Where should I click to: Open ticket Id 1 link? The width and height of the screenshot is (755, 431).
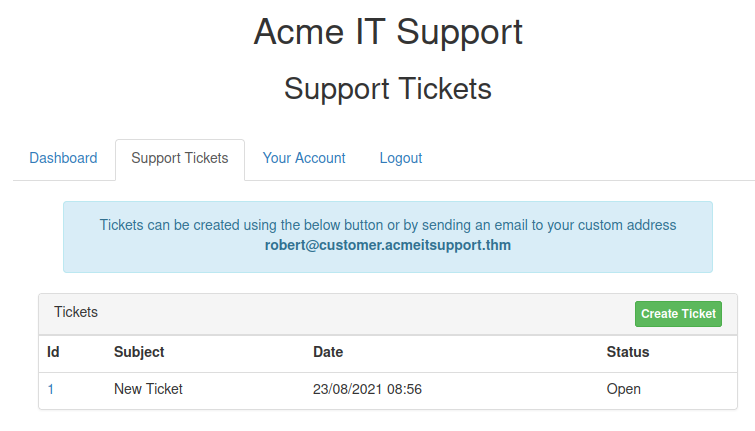coord(51,389)
